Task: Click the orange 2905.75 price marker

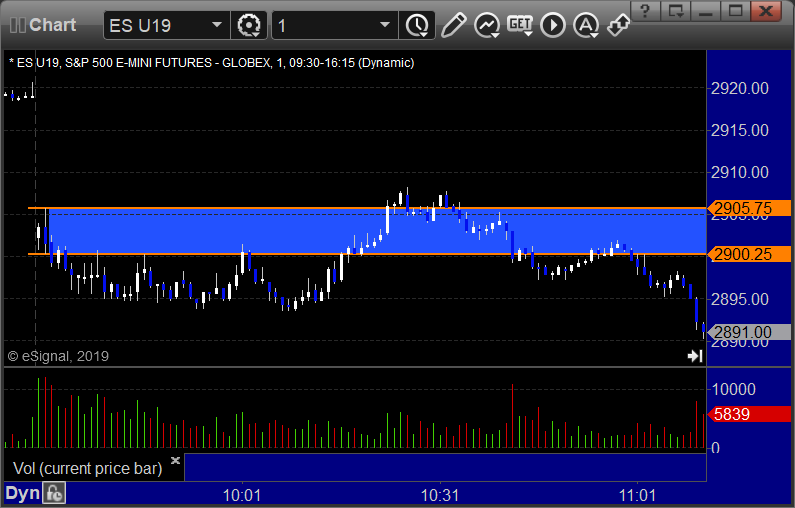Action: click(x=749, y=208)
